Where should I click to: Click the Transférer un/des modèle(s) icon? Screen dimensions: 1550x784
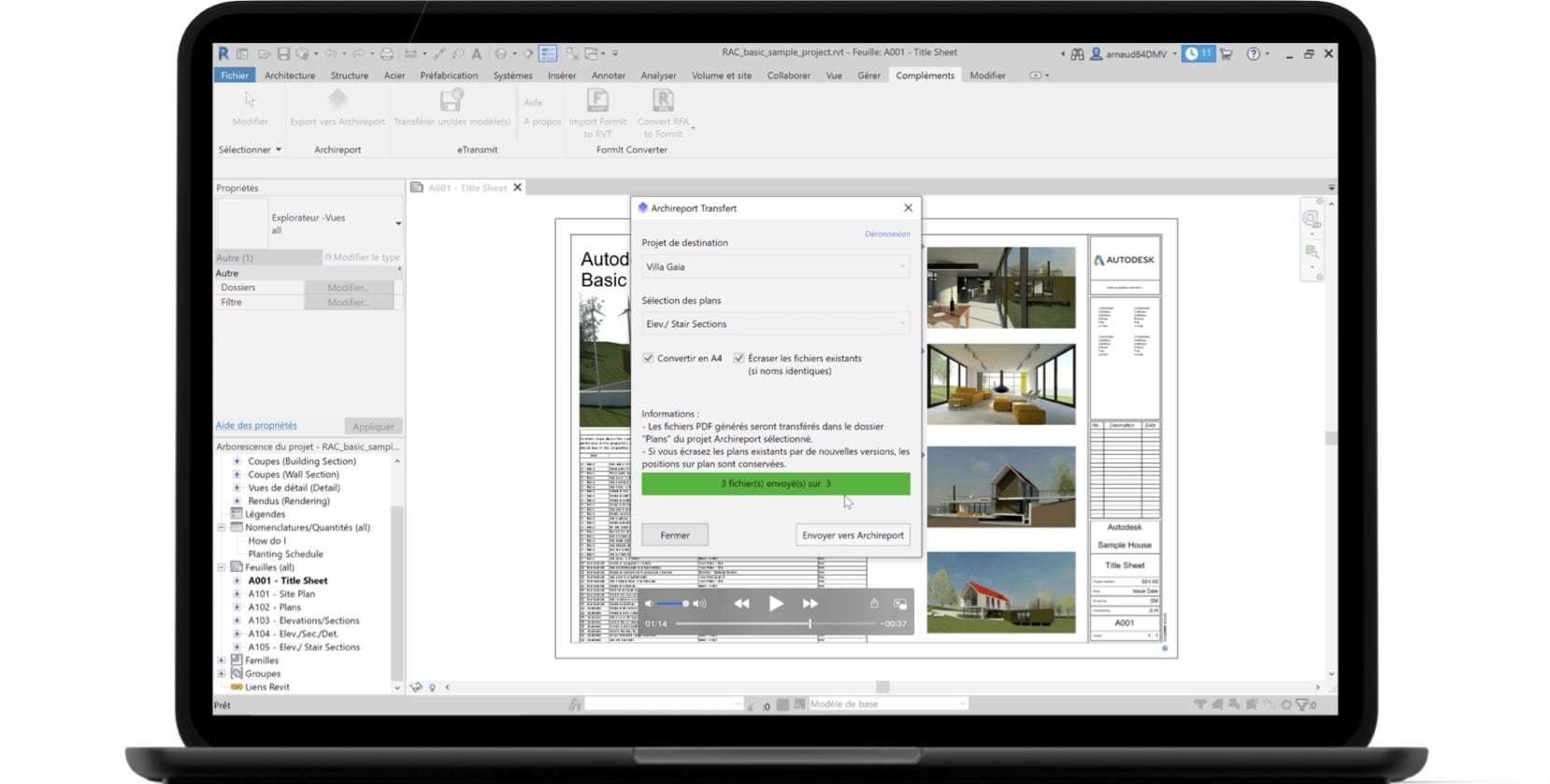(452, 99)
